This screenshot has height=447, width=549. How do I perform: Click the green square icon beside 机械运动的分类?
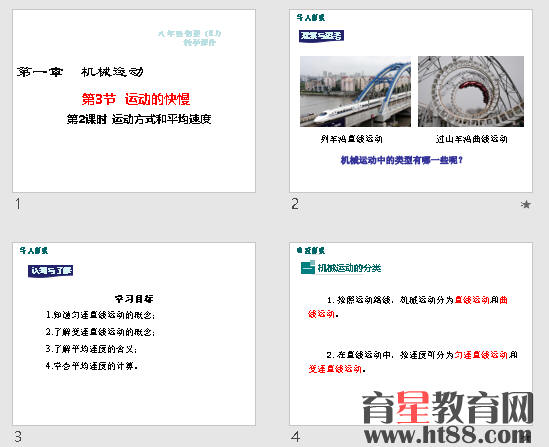pyautogui.click(x=308, y=268)
